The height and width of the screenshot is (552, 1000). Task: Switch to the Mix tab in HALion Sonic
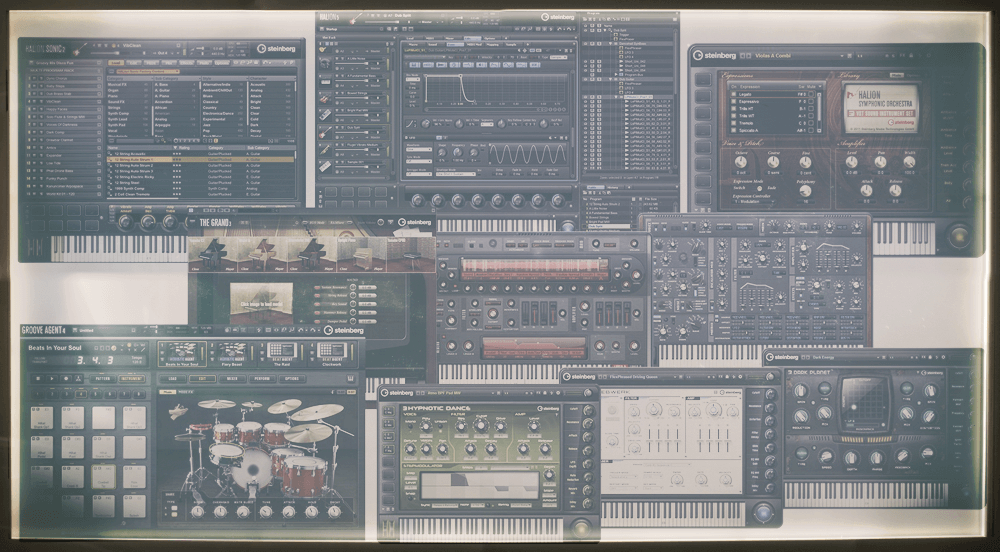click(x=169, y=63)
